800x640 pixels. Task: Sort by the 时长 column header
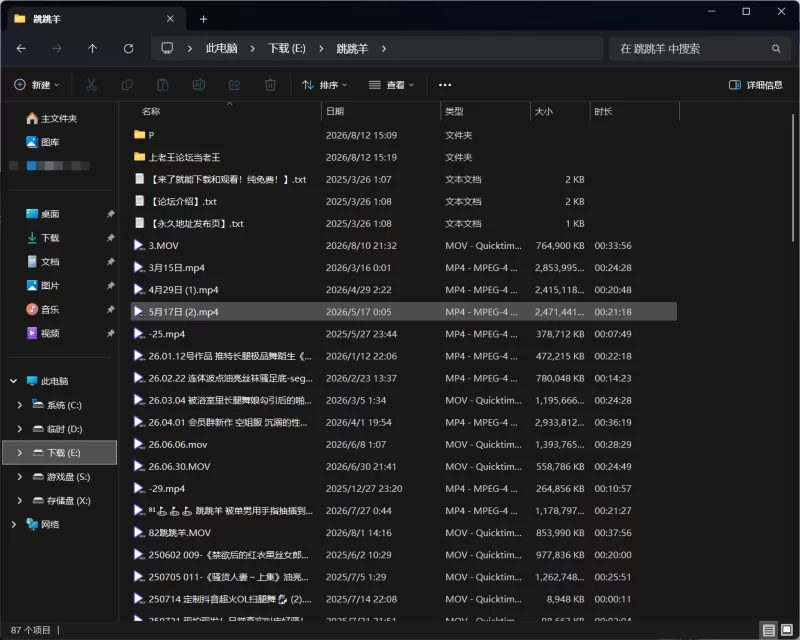pos(603,111)
